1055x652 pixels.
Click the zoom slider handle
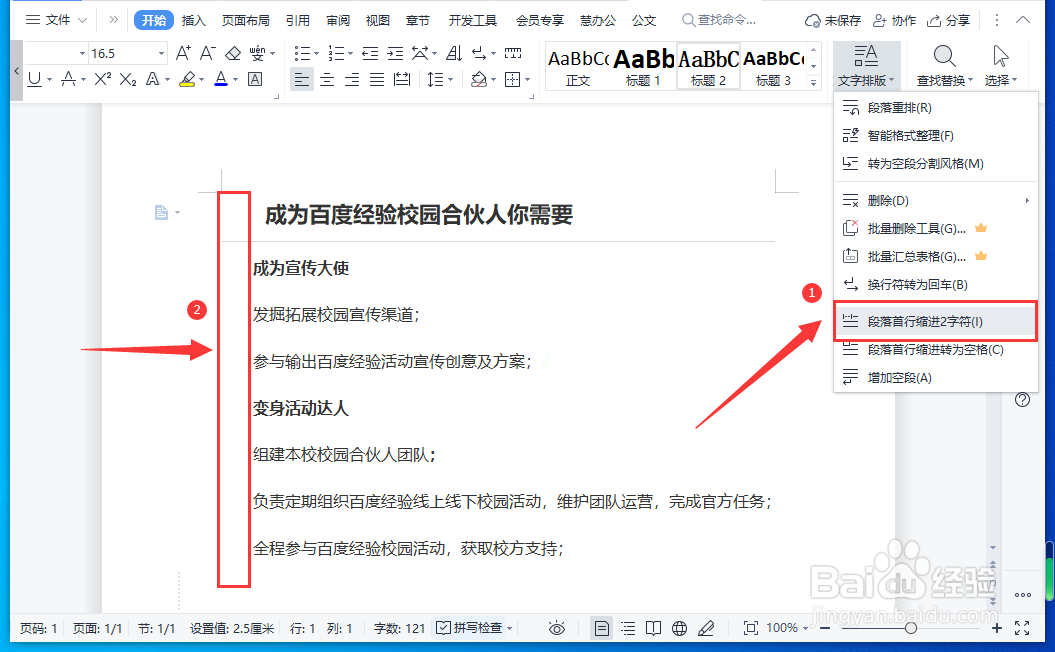pos(910,628)
